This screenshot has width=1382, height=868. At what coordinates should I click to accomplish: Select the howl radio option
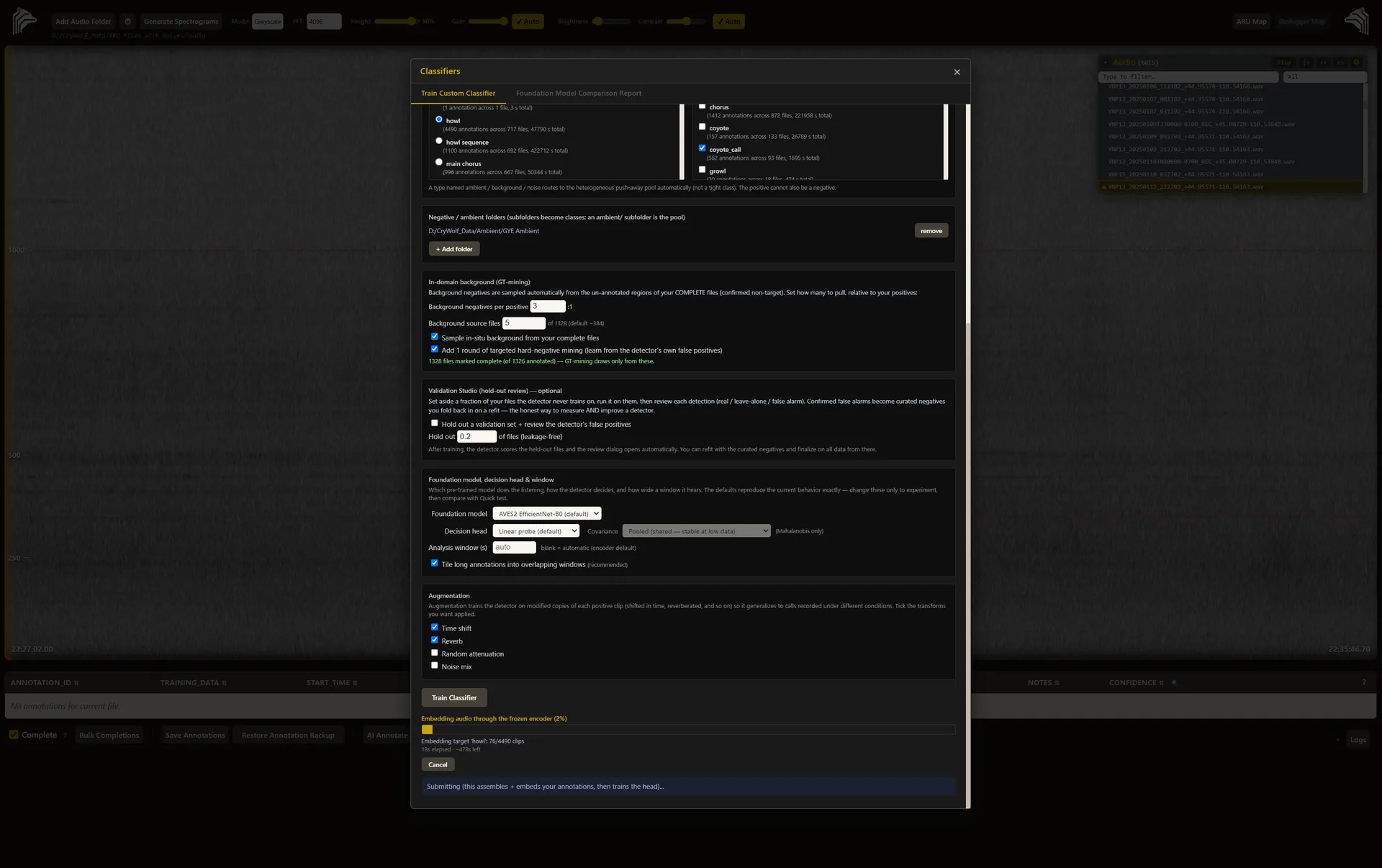coord(439,119)
